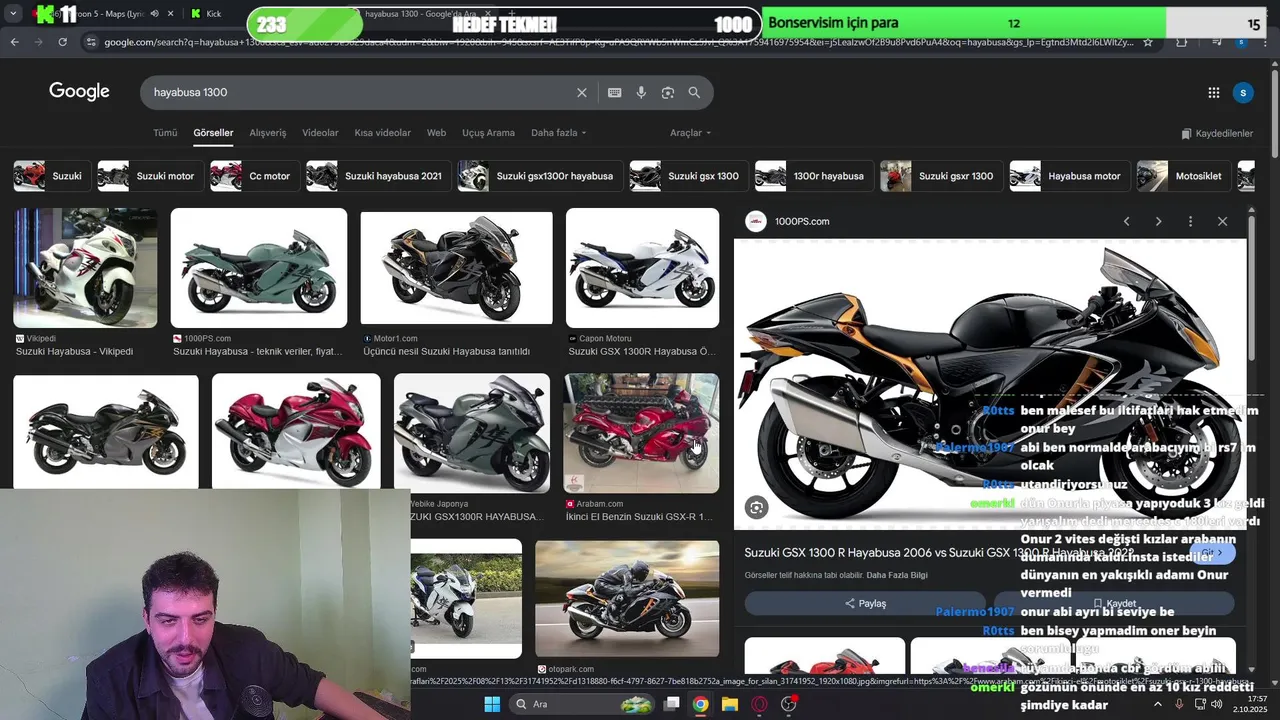Click the large Hayabusa preview image
The height and width of the screenshot is (720, 1280).
(990, 384)
